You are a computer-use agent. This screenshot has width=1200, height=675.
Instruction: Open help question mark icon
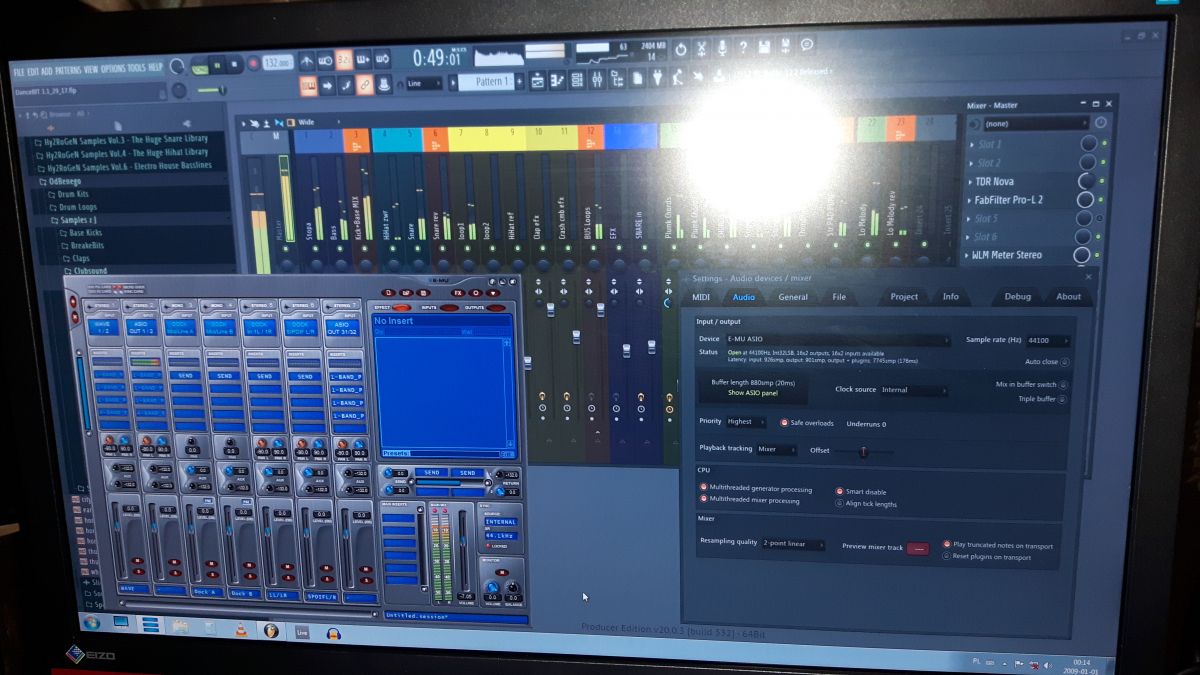point(742,48)
